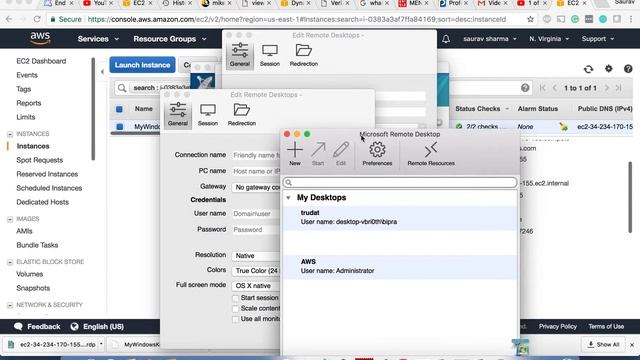Select General tab in back Edit Remote Desktops window
This screenshot has width=640, height=360.
point(240,55)
